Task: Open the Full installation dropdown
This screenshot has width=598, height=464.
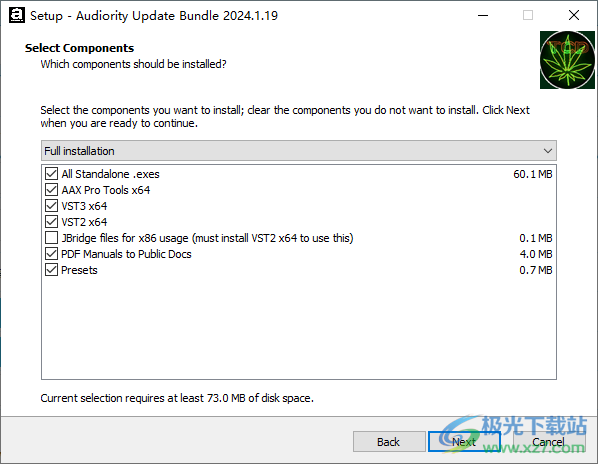Action: coord(299,151)
